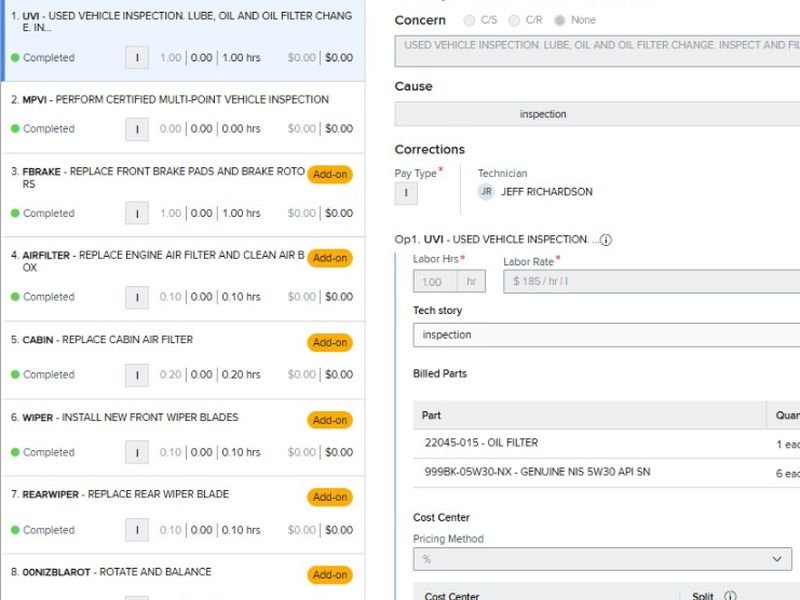Open the Pricing Method dropdown
800x600 pixels.
tap(603, 559)
